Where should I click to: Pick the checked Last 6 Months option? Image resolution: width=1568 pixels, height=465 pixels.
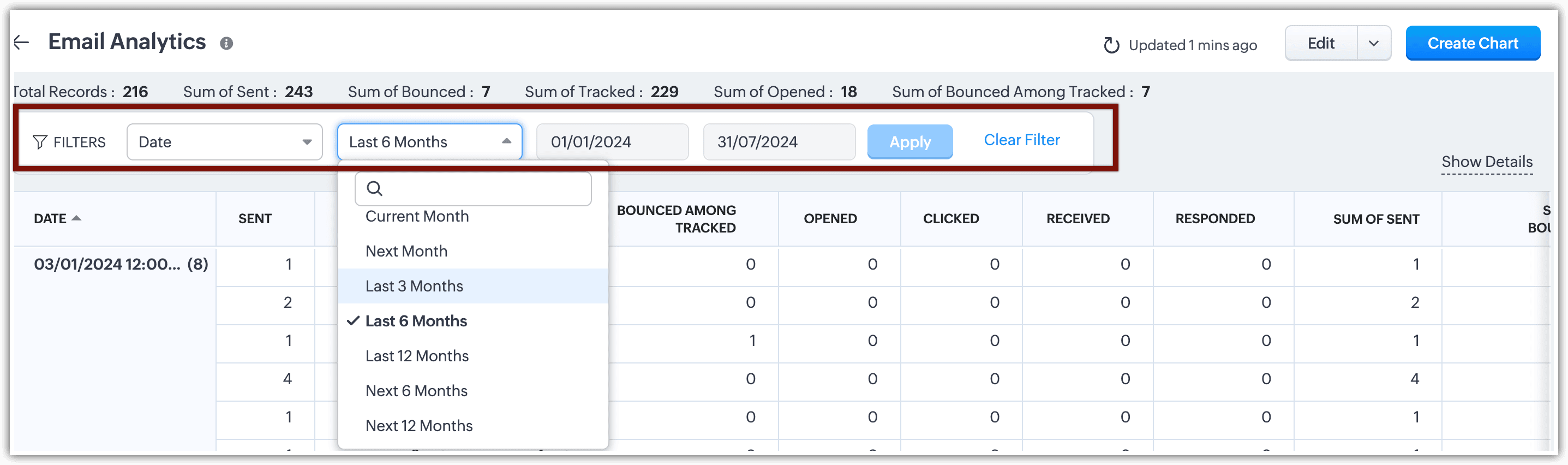click(416, 321)
